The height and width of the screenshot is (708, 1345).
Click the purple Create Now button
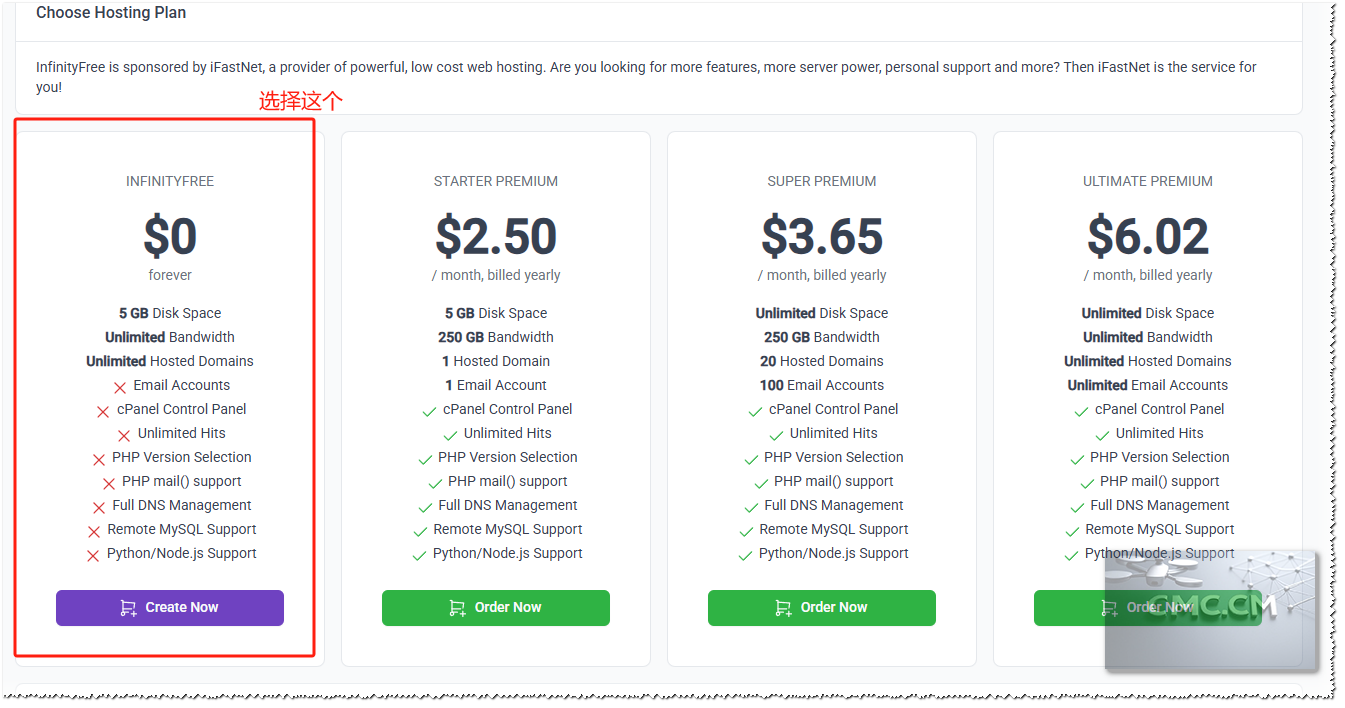170,608
